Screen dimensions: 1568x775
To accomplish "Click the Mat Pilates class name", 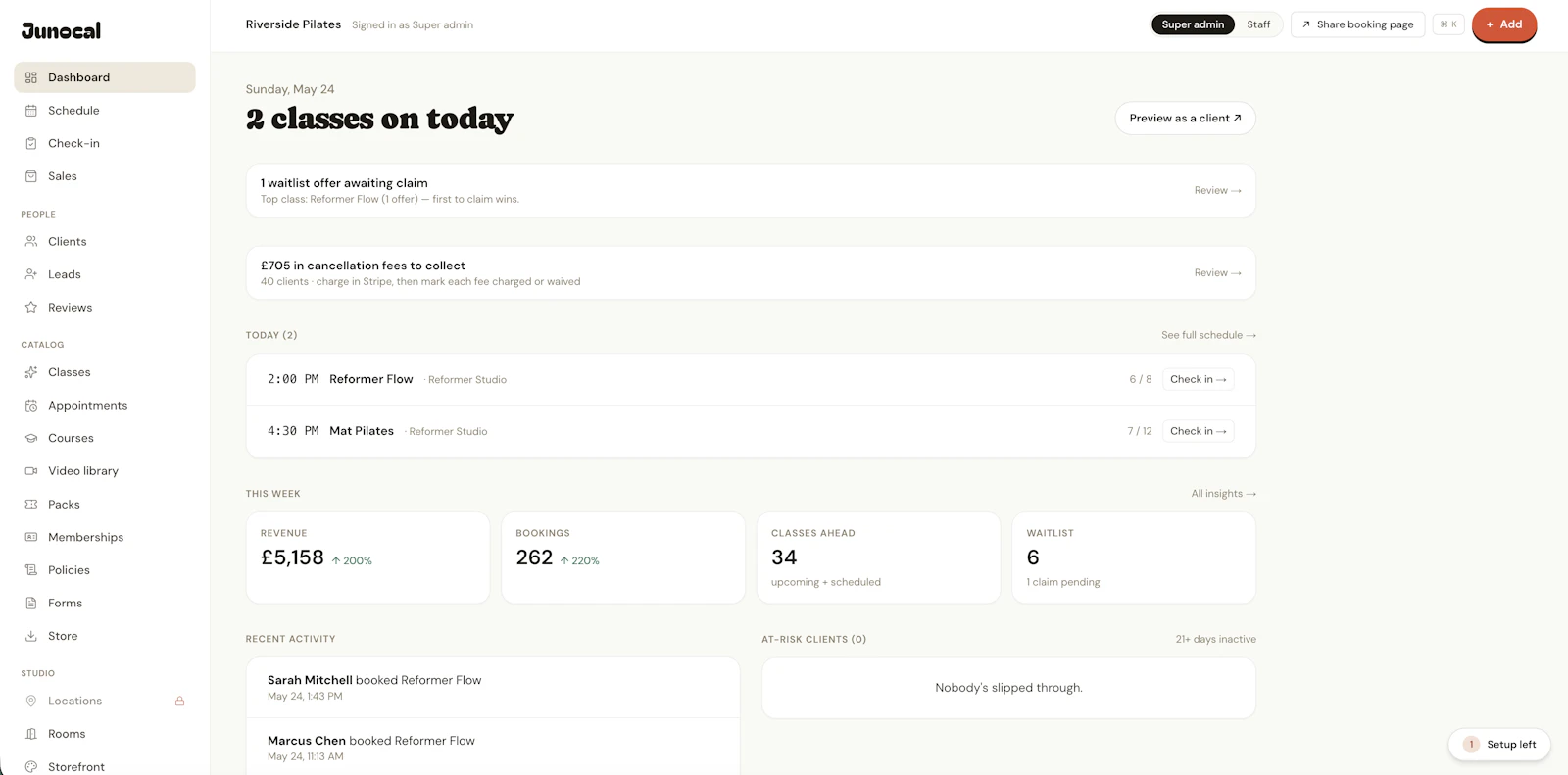I will tap(362, 431).
